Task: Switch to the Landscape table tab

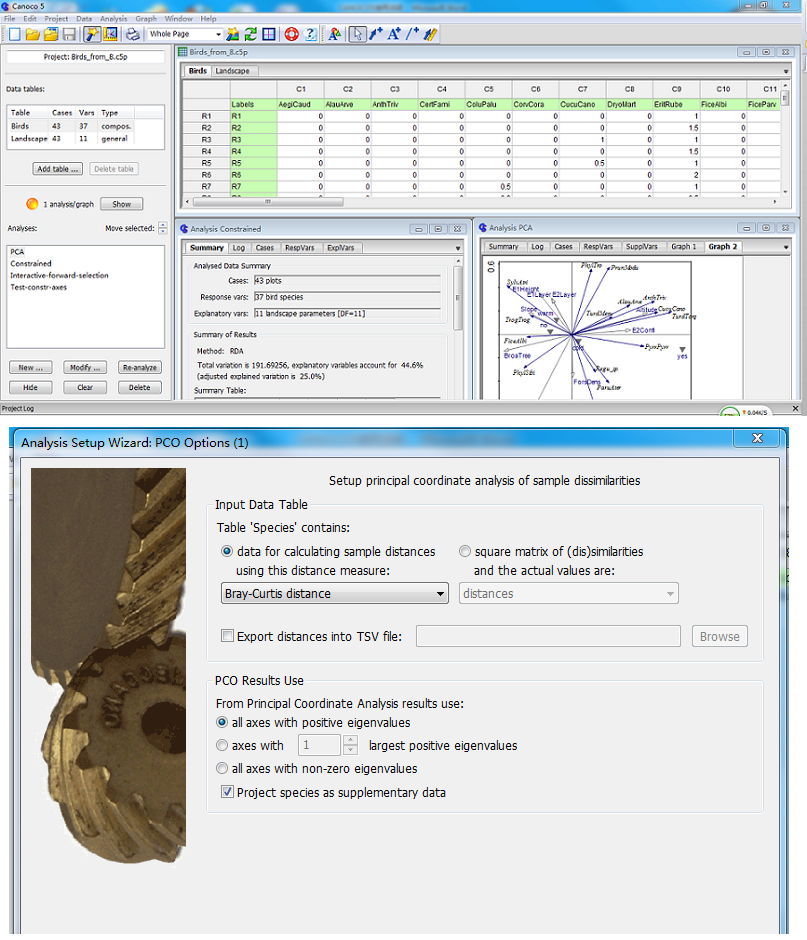Action: coord(233,71)
